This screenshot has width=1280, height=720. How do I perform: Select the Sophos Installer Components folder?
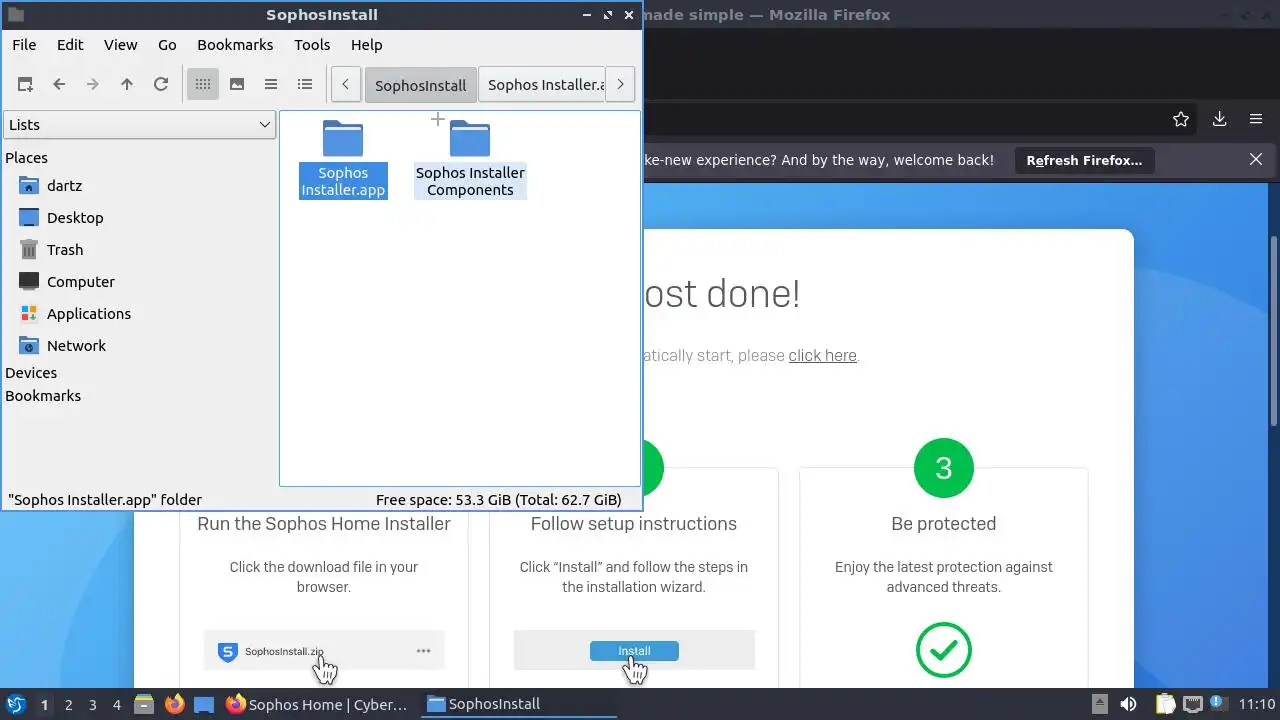[x=470, y=159]
